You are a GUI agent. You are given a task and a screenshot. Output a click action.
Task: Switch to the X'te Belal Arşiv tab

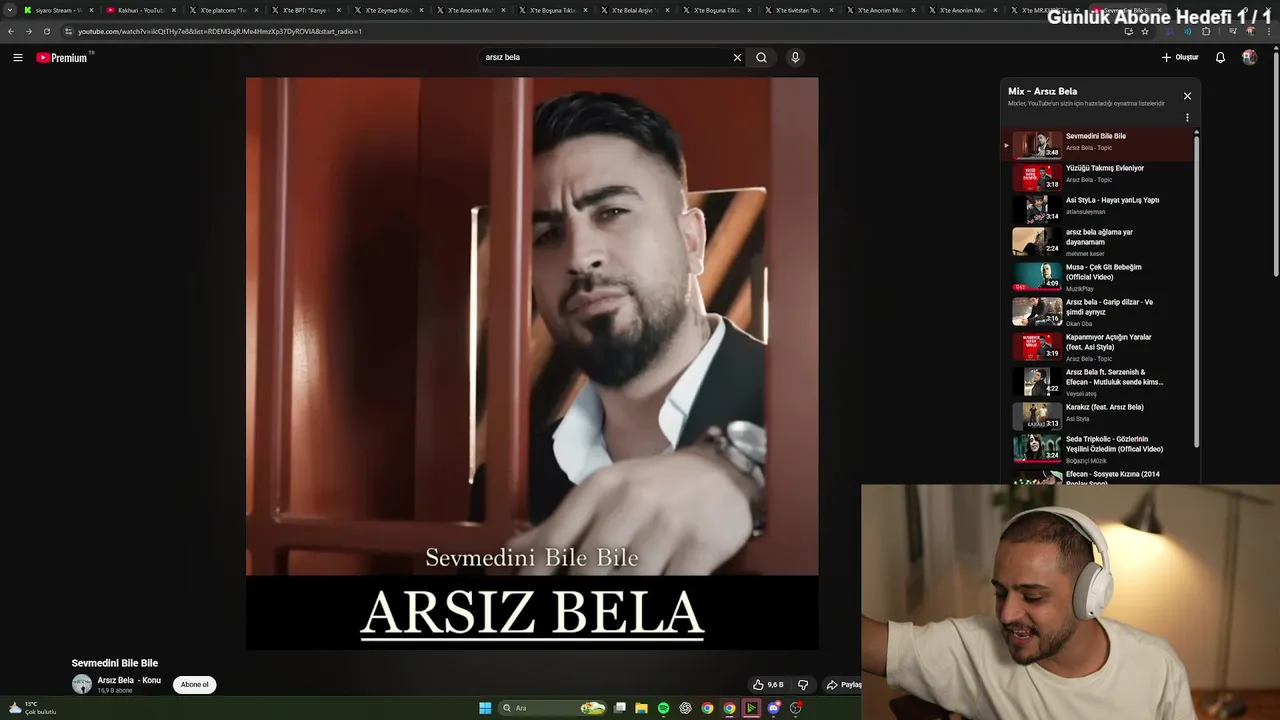(633, 10)
